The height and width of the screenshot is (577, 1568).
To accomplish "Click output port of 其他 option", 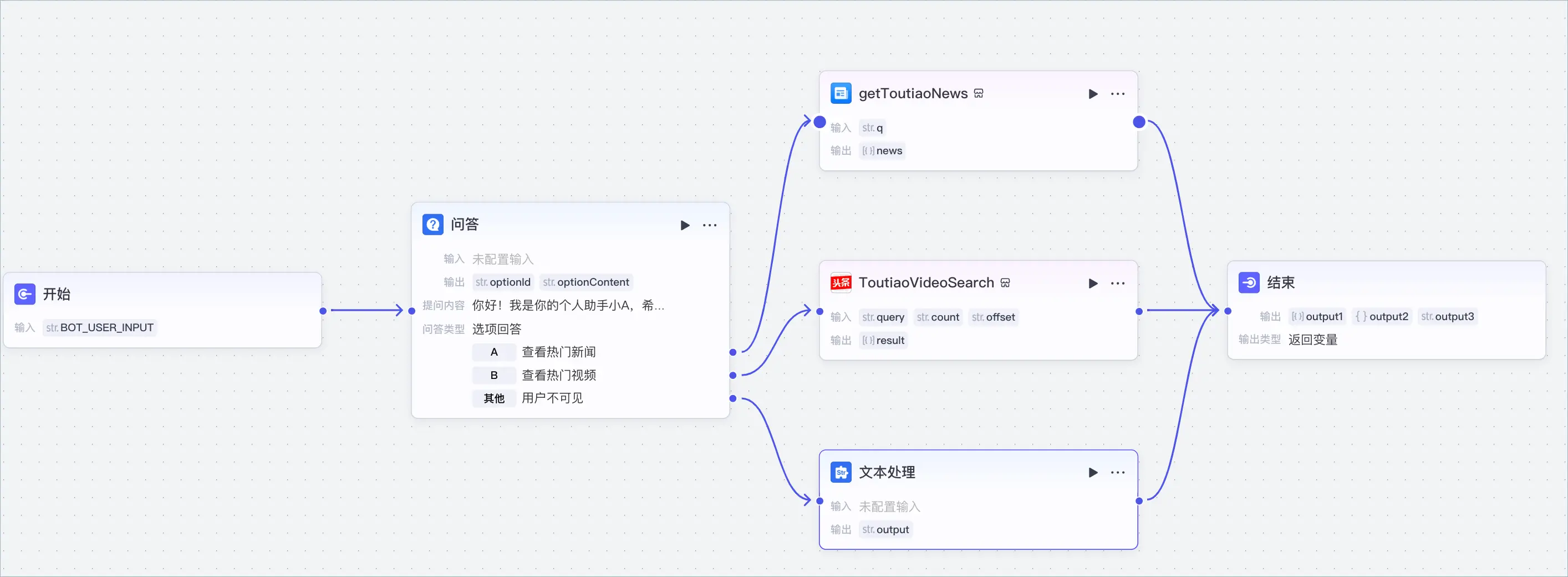I will click(733, 398).
